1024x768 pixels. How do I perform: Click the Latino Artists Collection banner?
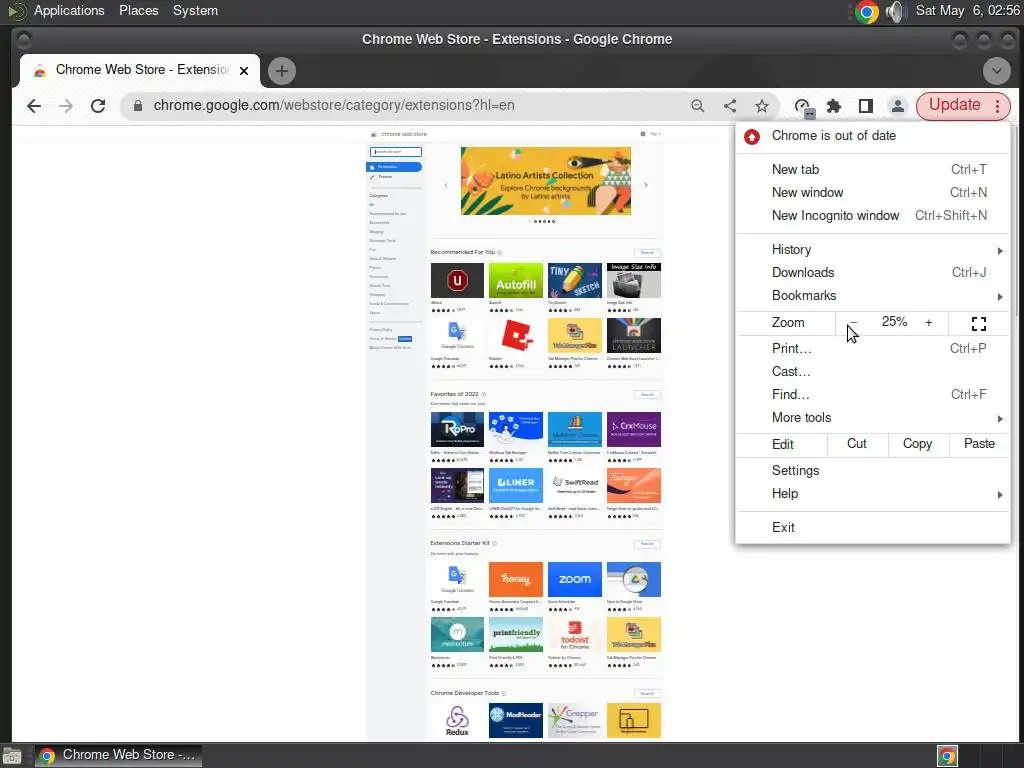click(546, 181)
